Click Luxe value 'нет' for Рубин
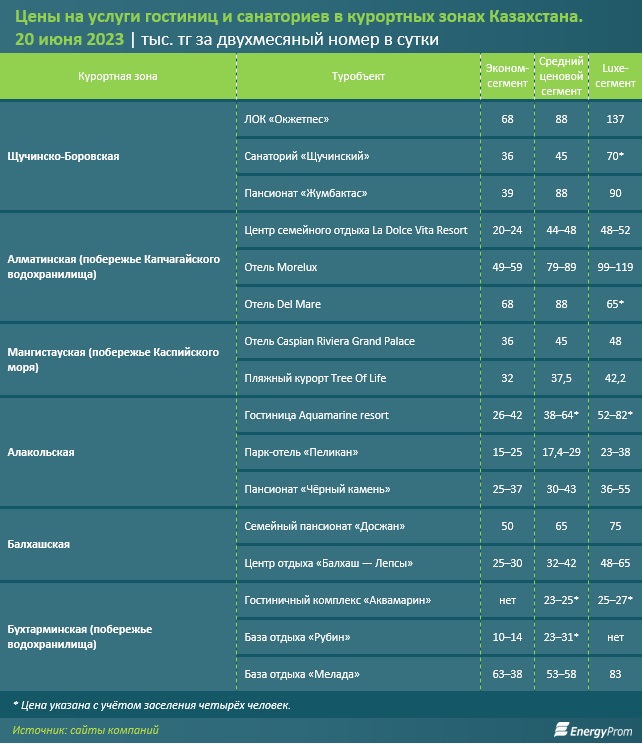 [x=615, y=637]
